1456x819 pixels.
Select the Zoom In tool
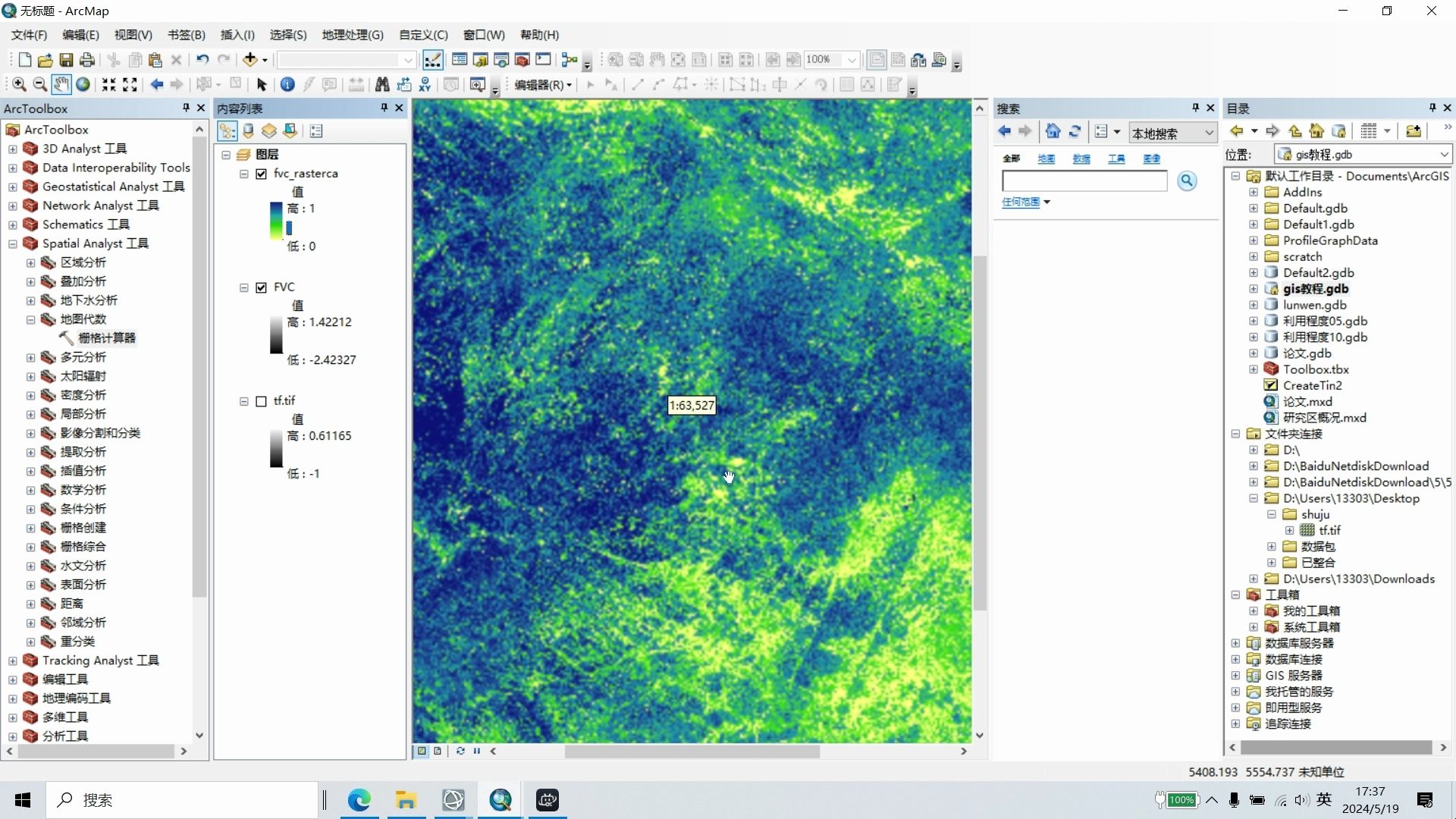[x=19, y=85]
